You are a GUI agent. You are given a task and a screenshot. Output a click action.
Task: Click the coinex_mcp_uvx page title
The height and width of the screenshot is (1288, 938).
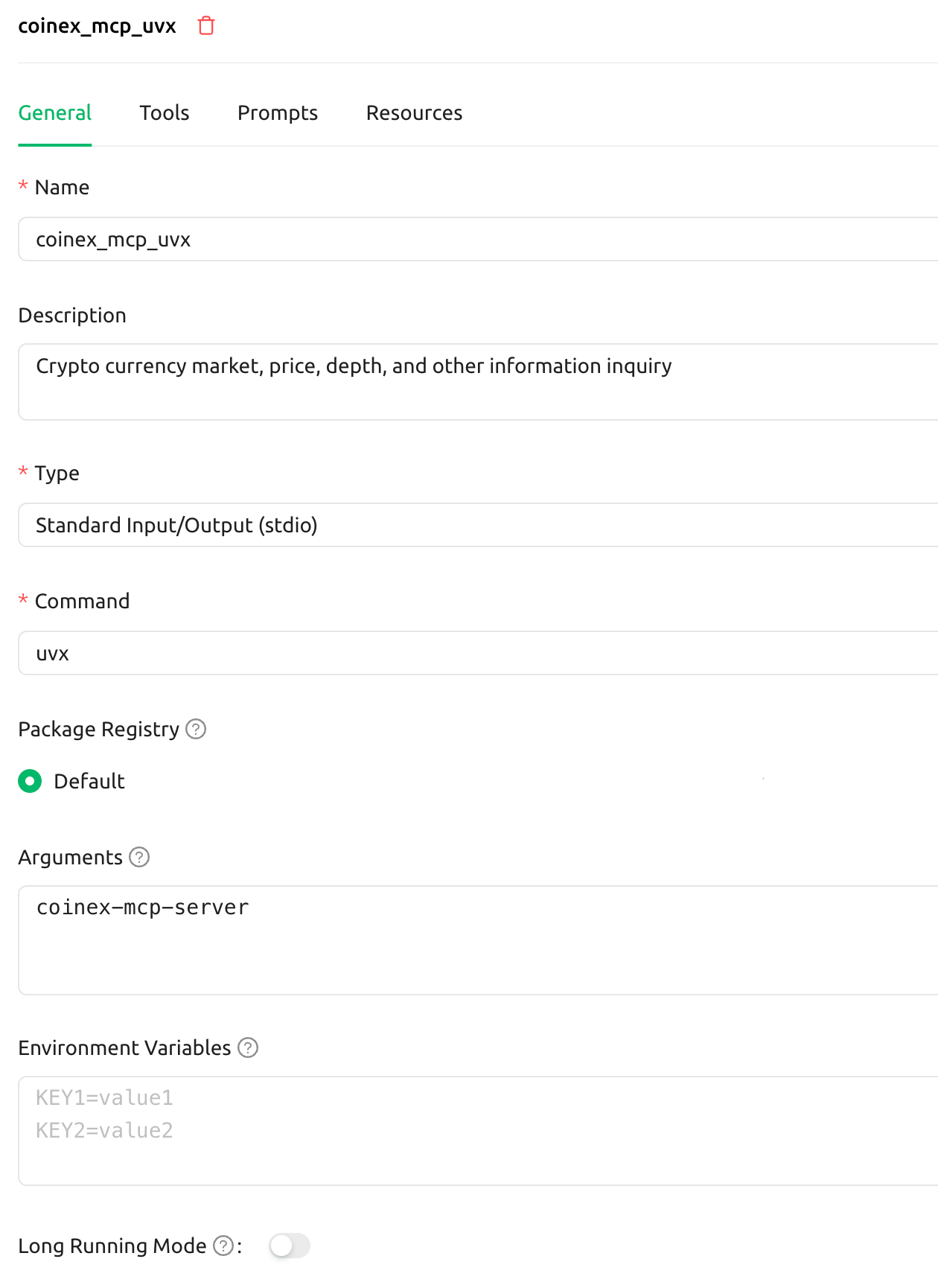[x=97, y=25]
